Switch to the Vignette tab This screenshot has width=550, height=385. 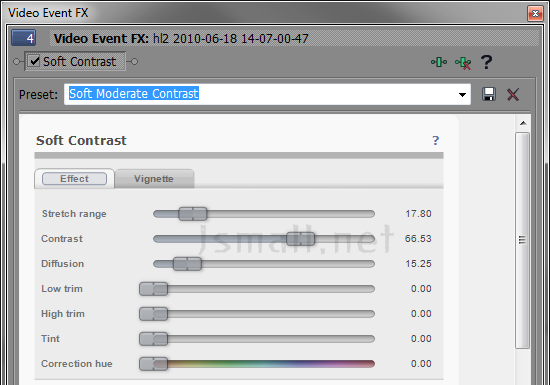click(154, 179)
